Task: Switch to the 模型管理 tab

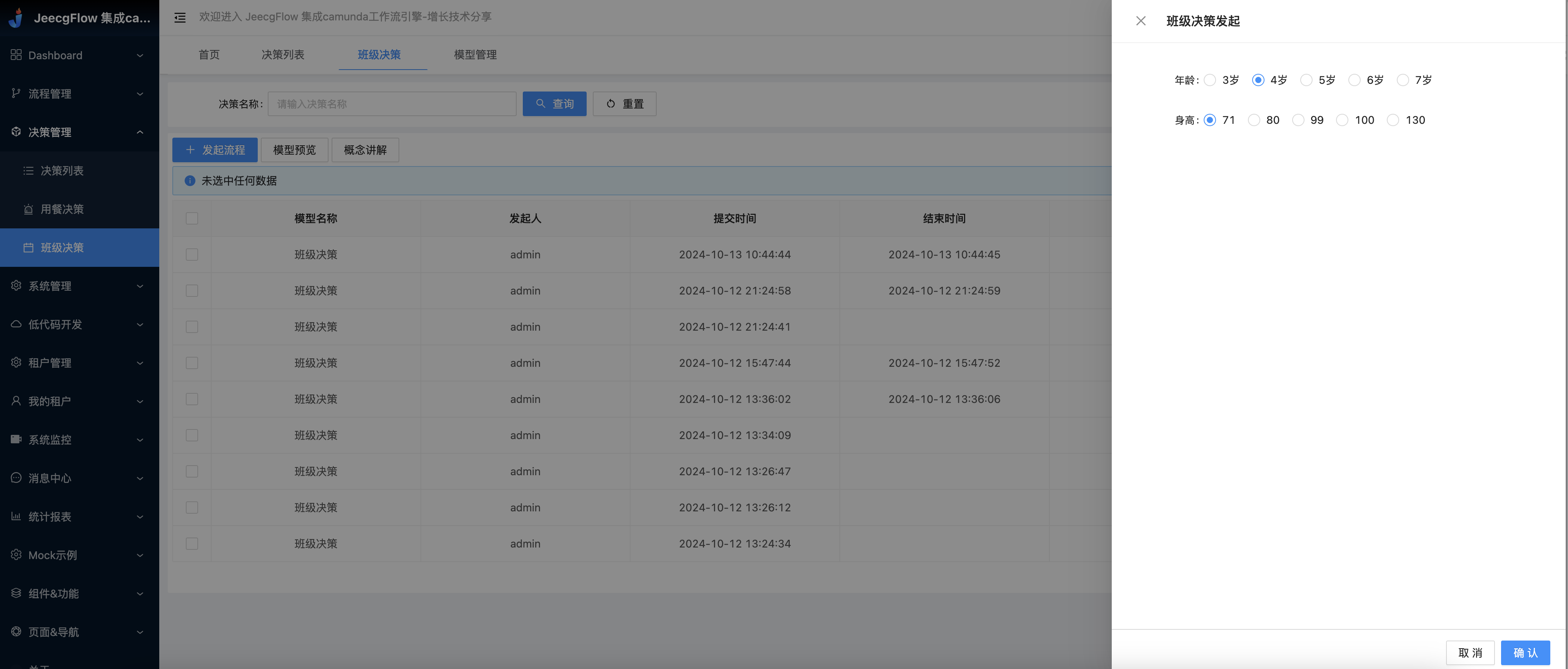Action: [x=475, y=55]
